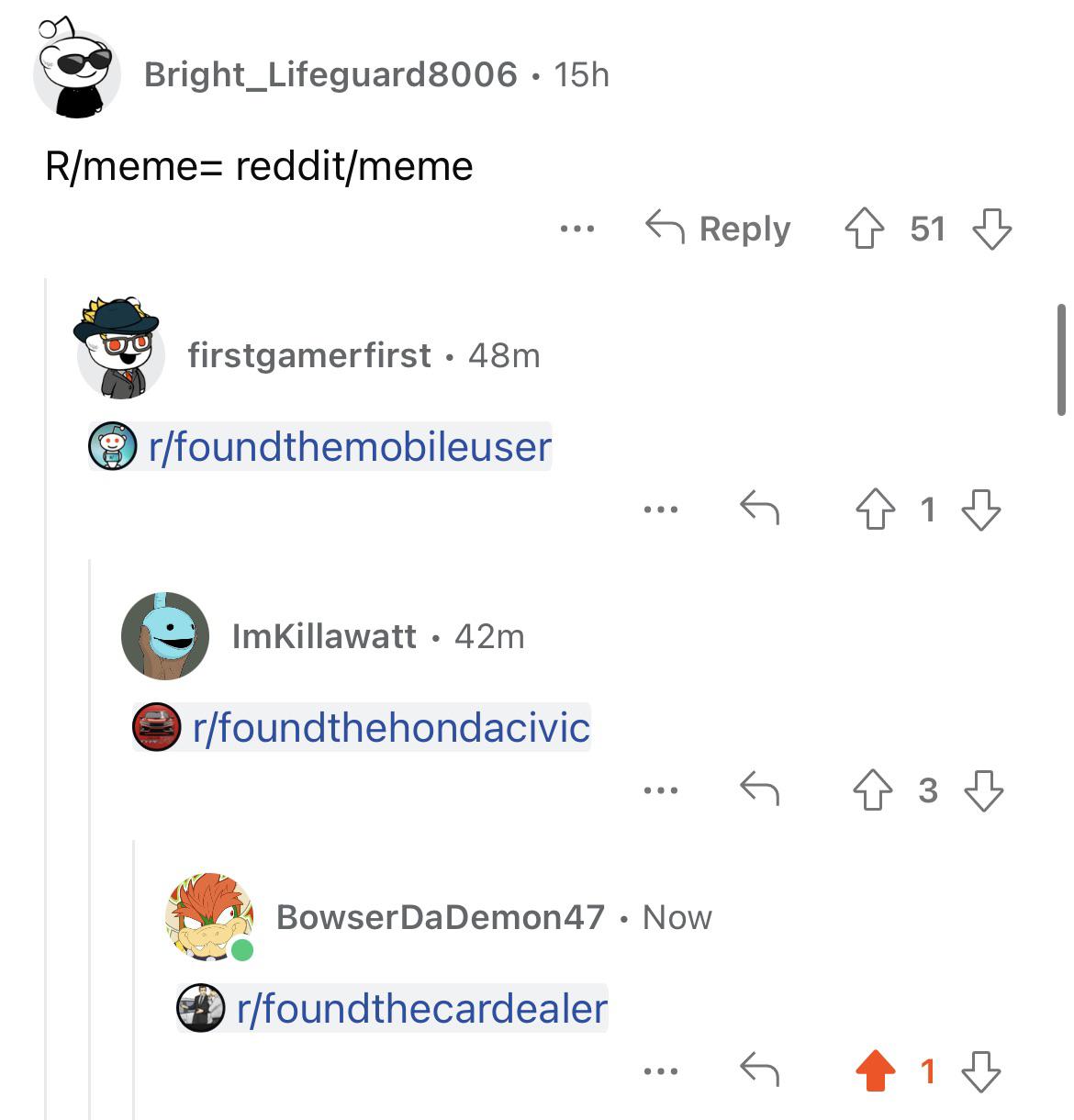Open r/foundthemobileuser subreddit link

[x=319, y=447]
